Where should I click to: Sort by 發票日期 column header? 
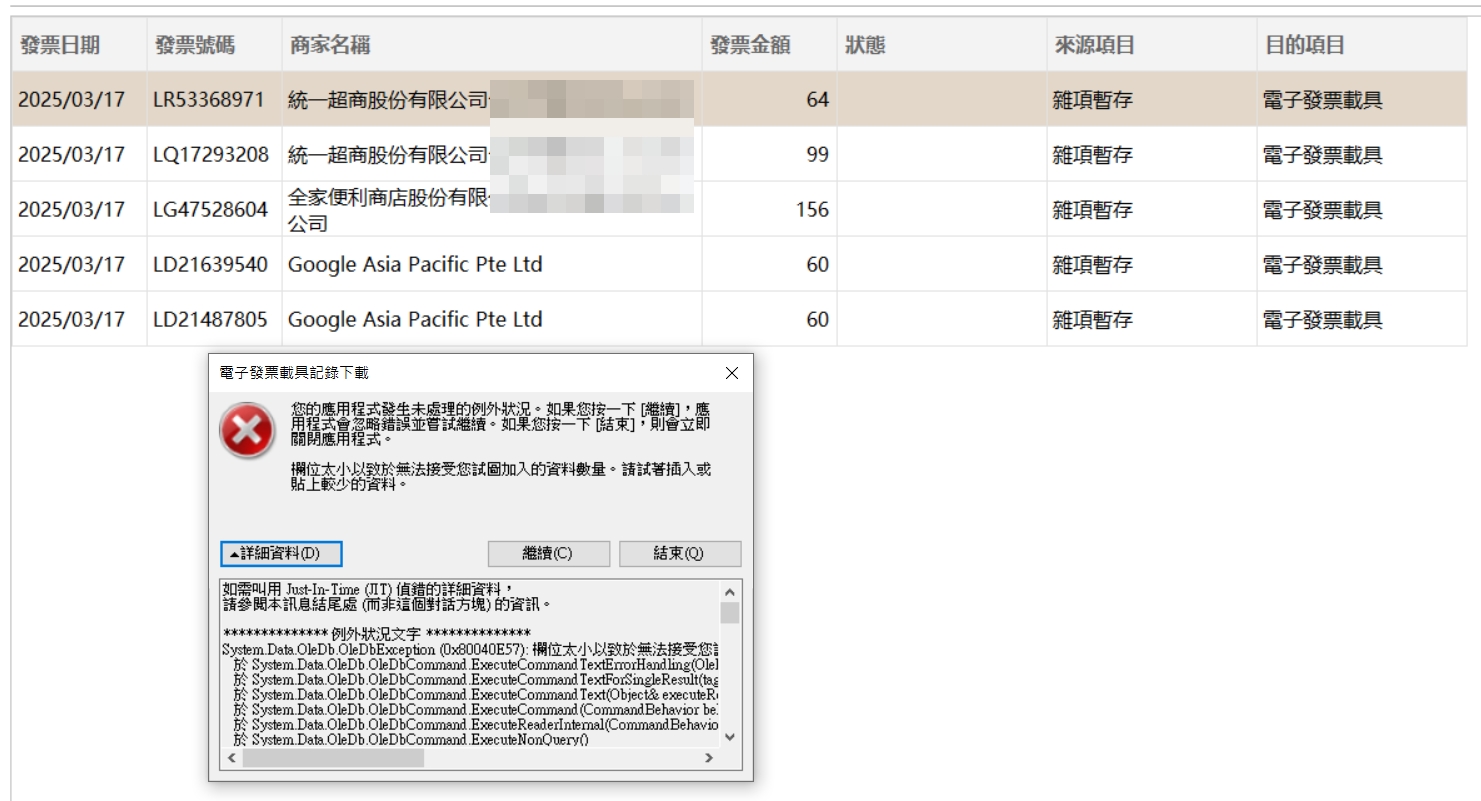[x=79, y=45]
